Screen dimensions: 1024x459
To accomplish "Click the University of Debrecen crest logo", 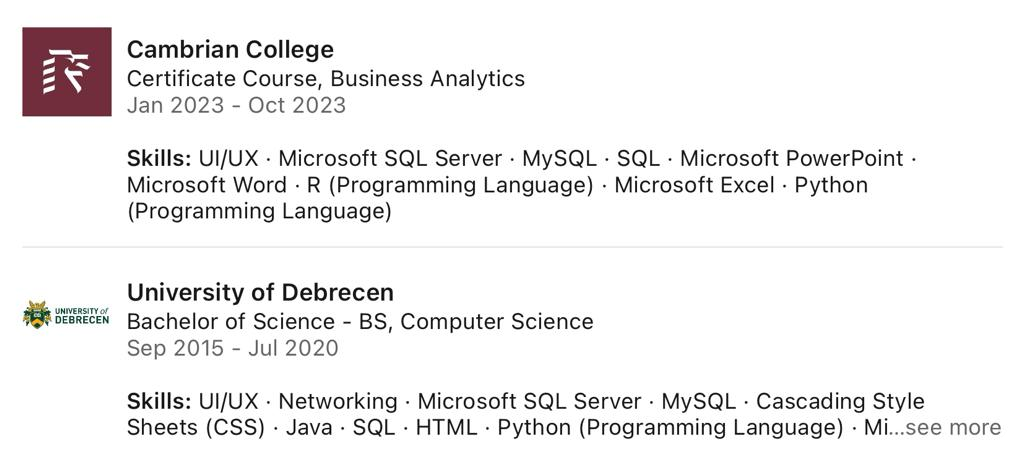I will (x=66, y=315).
